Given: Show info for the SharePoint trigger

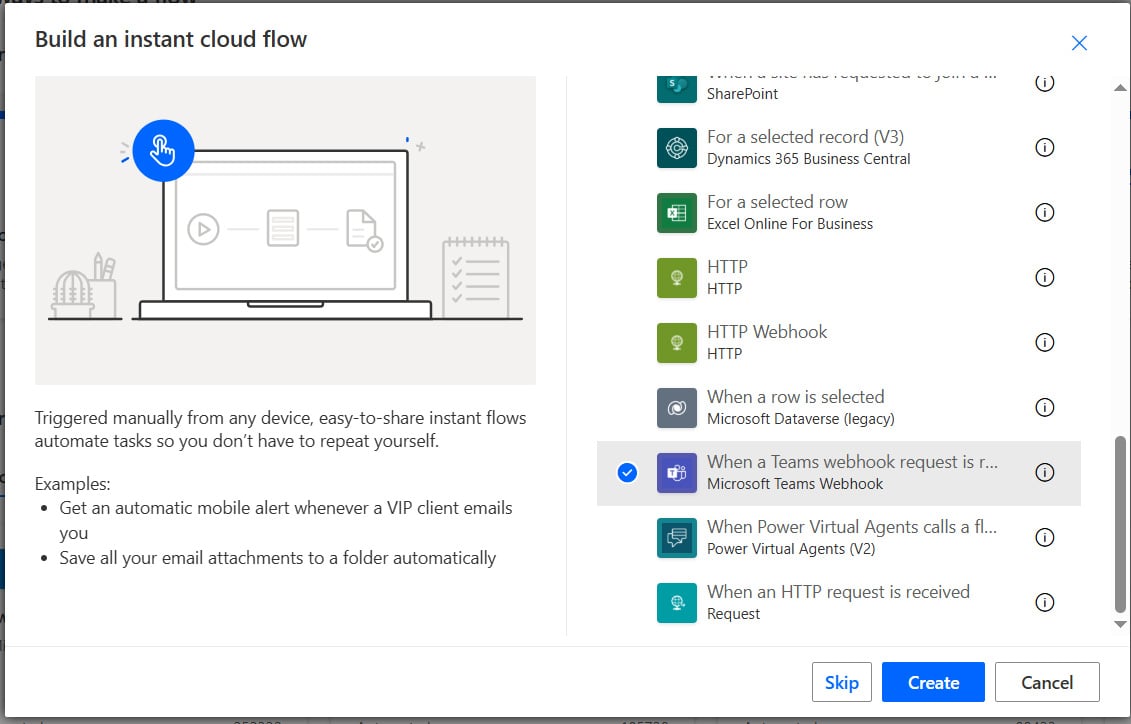Looking at the screenshot, I should pyautogui.click(x=1044, y=83).
